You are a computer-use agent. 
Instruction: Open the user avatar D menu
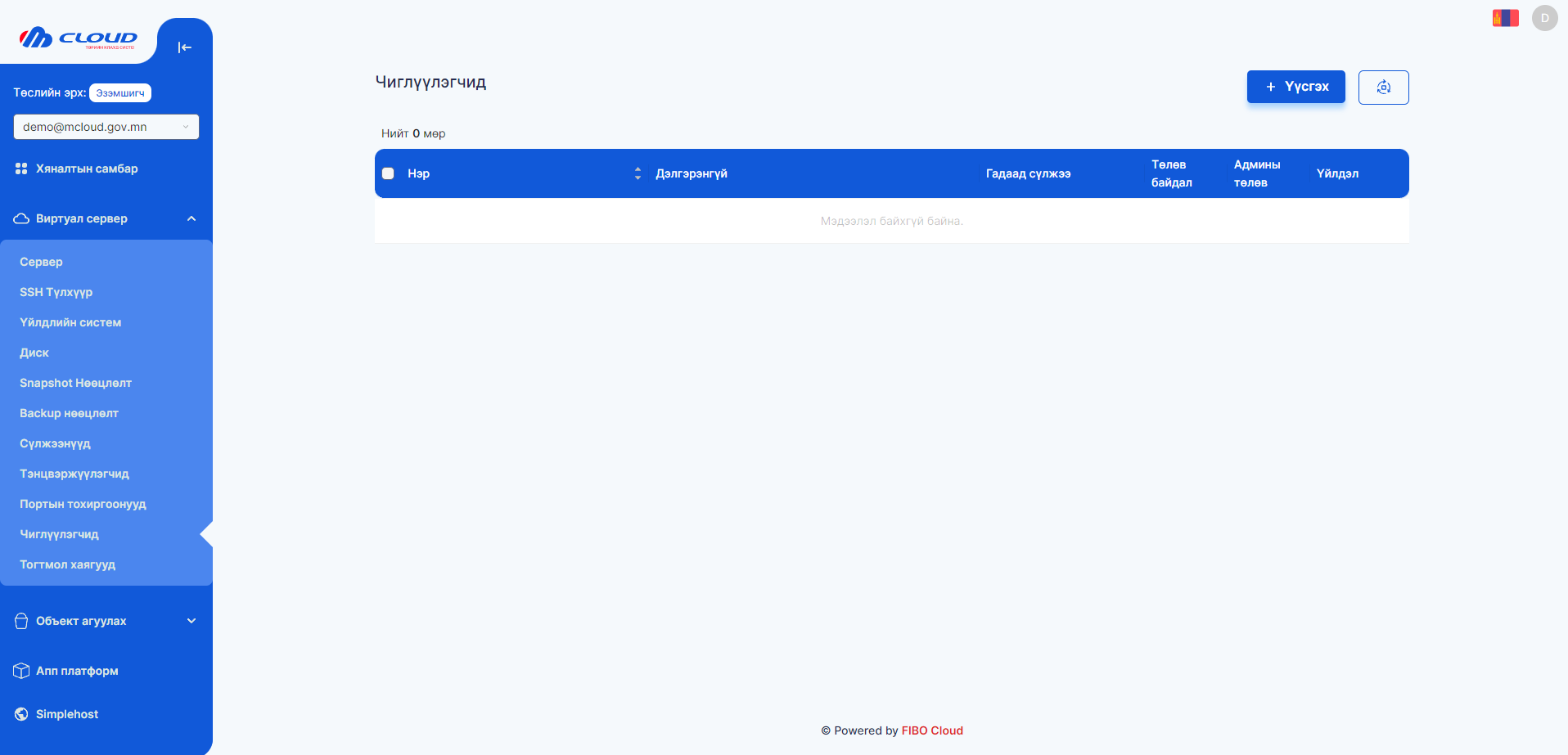pos(1544,18)
